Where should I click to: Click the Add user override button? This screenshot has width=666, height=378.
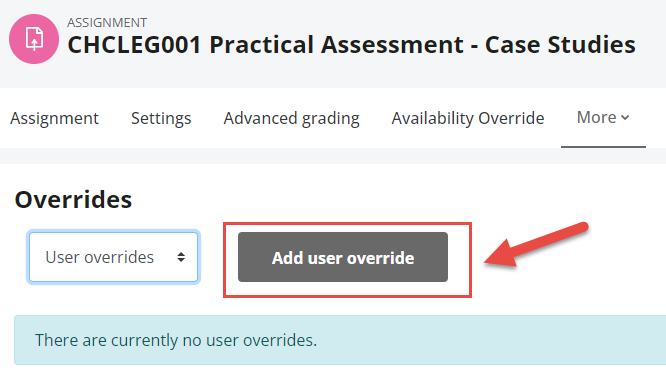point(343,257)
